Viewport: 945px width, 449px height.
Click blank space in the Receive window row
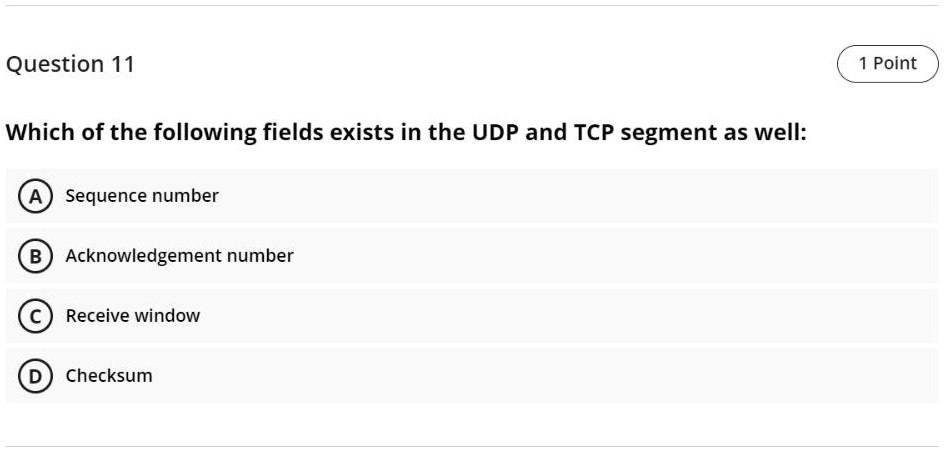567,316
